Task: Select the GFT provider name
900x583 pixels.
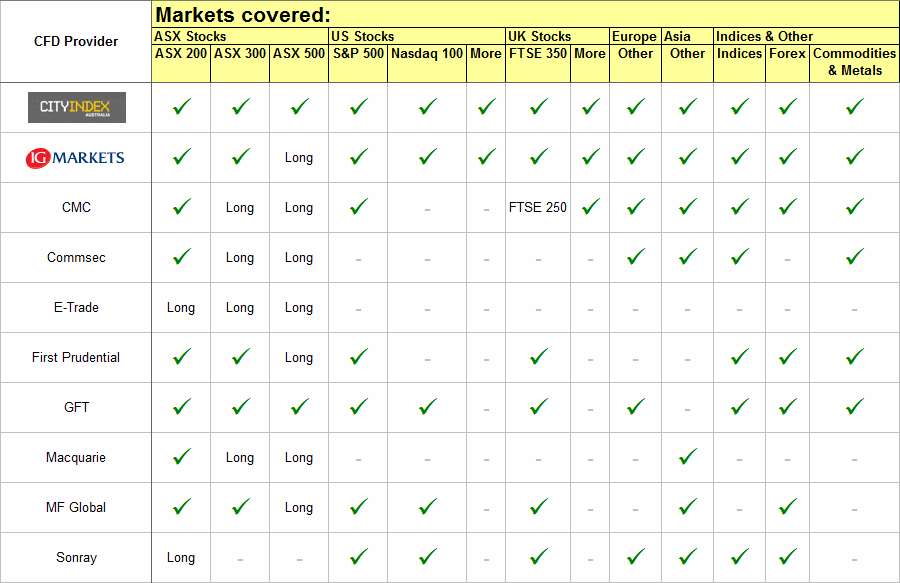Action: pos(76,407)
